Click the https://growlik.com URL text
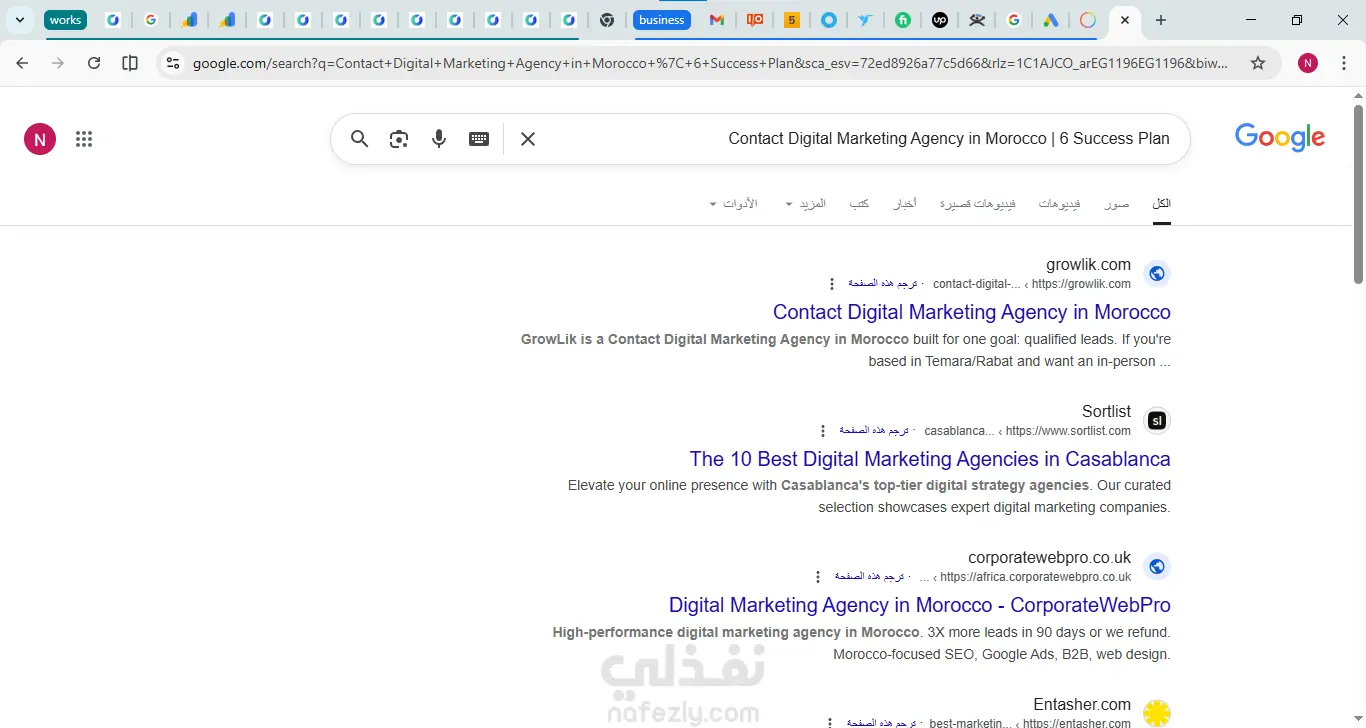Image resolution: width=1366 pixels, height=728 pixels. coord(1081,284)
